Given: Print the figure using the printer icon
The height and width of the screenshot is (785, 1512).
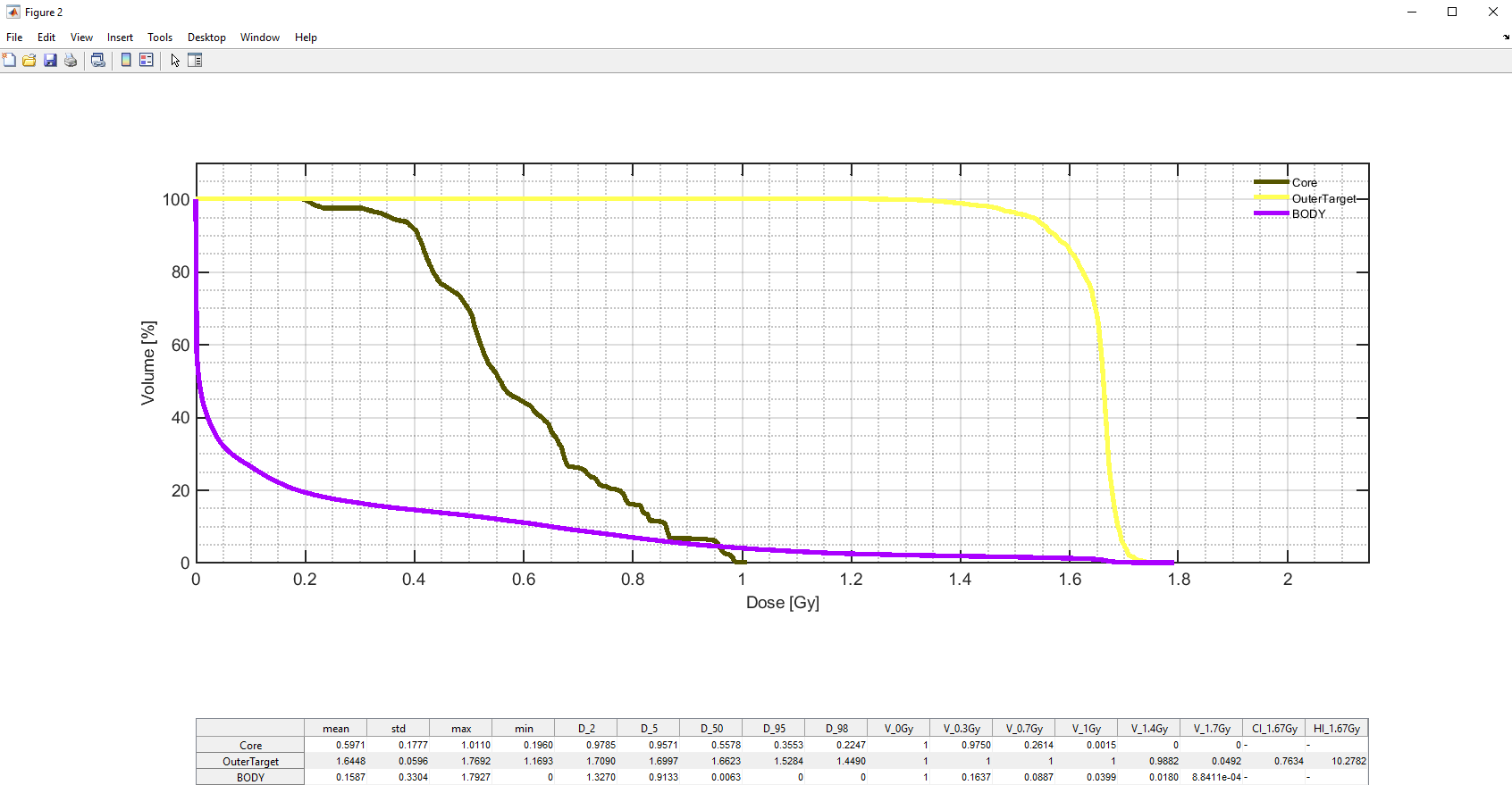Looking at the screenshot, I should (x=71, y=60).
